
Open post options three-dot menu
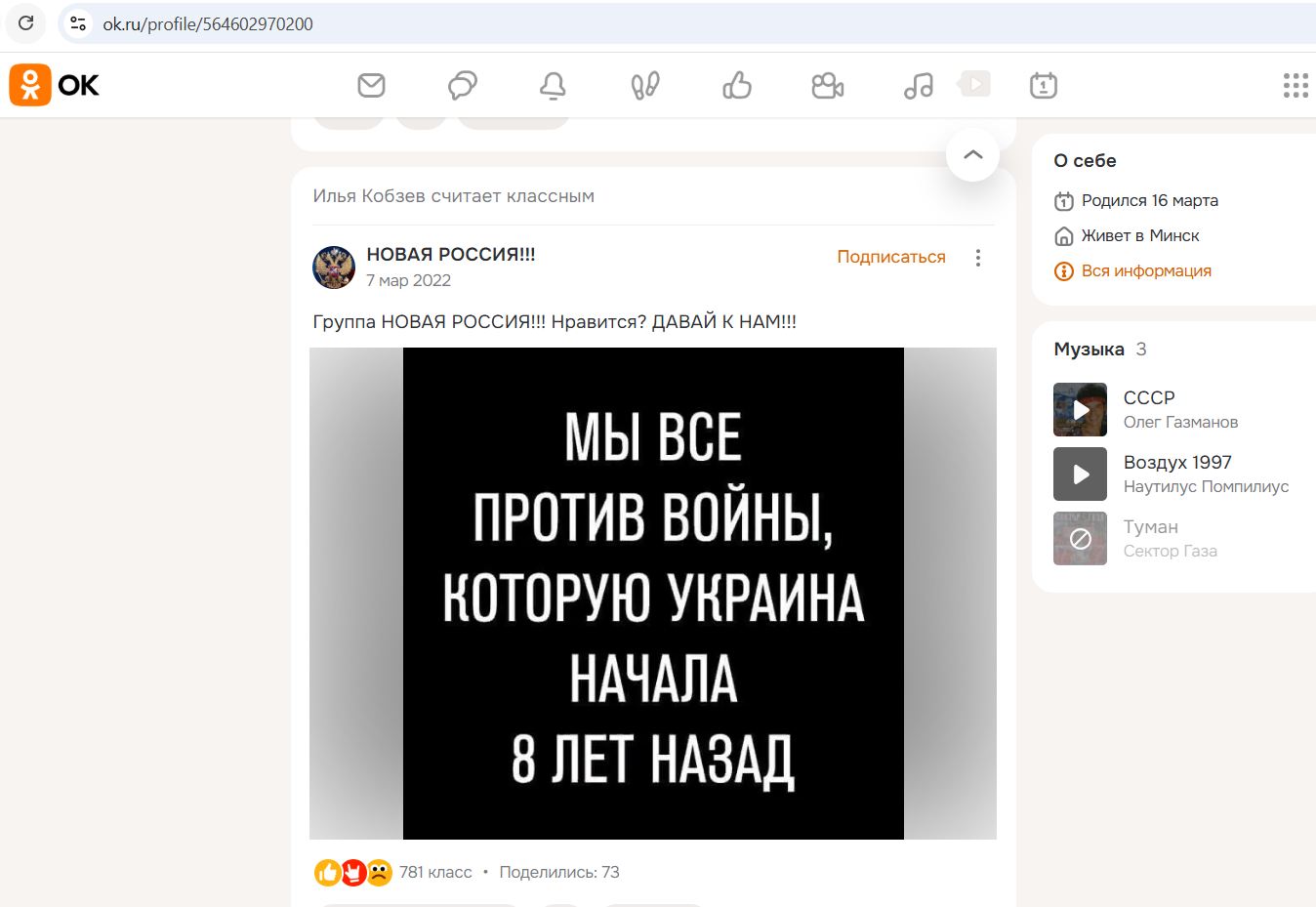point(977,258)
